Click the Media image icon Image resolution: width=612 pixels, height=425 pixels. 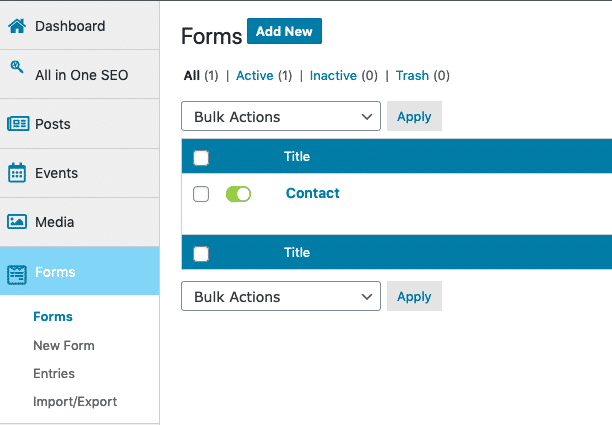[x=17, y=222]
